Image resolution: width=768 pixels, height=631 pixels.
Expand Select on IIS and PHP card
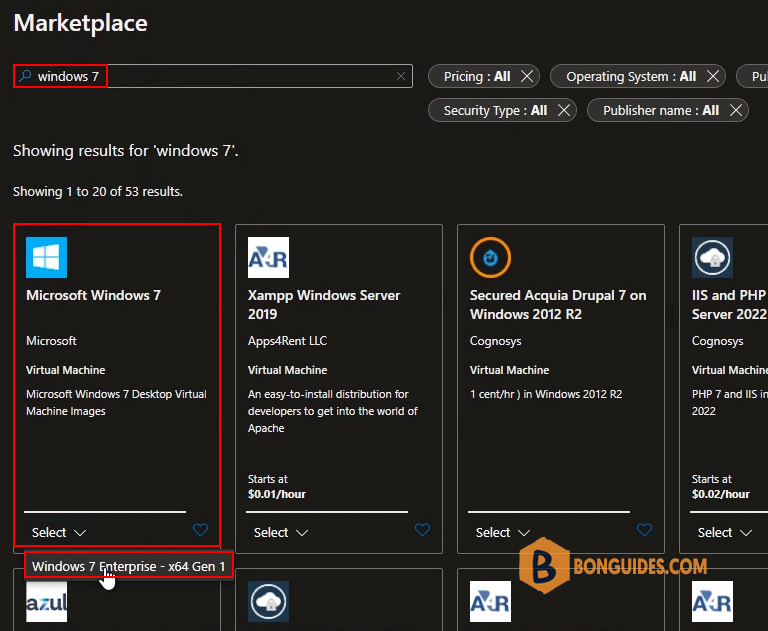724,533
